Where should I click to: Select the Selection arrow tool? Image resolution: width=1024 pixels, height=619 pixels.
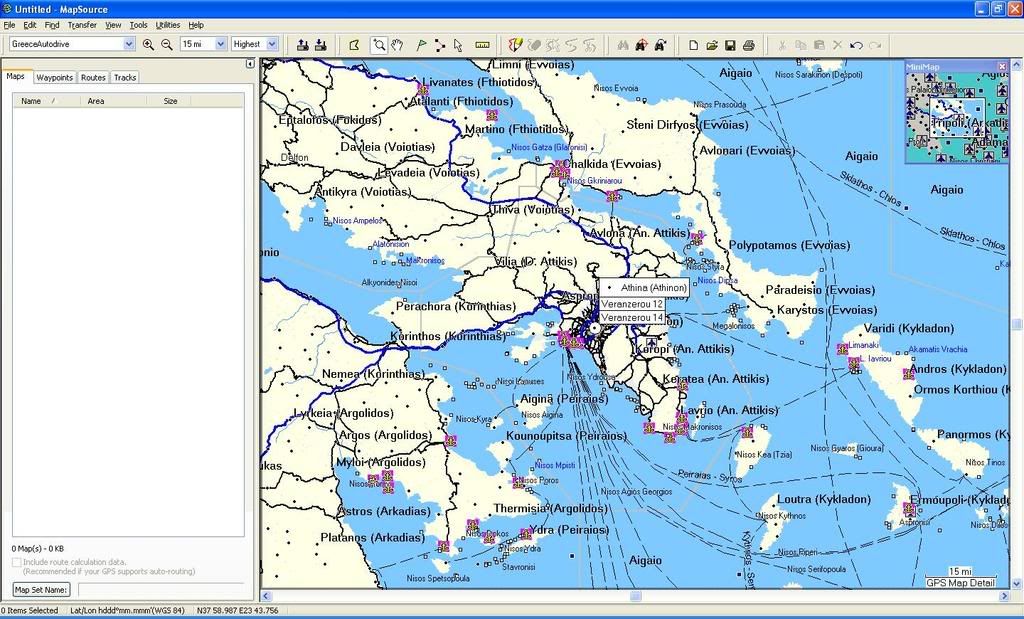point(458,45)
